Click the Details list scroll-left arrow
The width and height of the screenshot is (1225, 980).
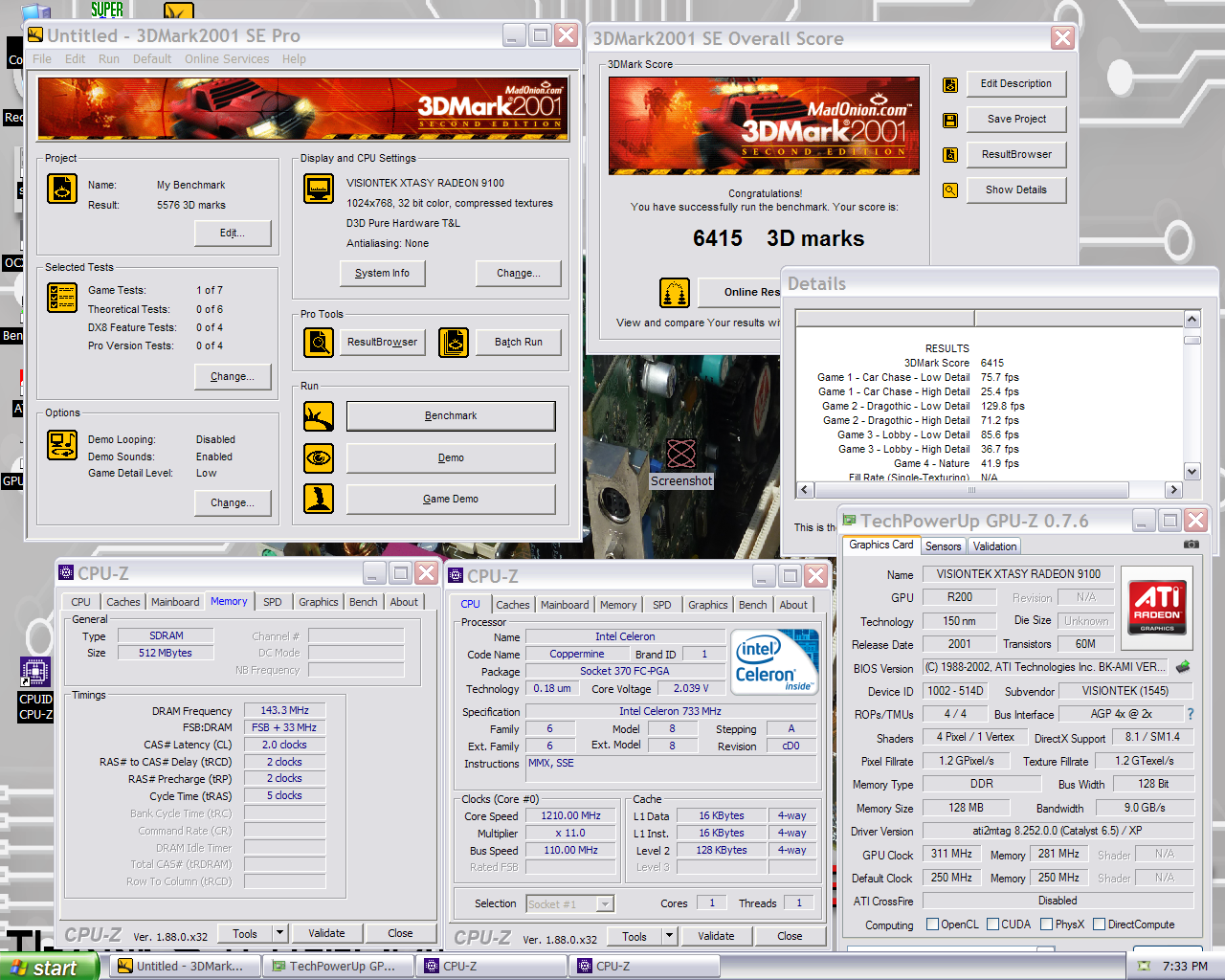point(805,490)
